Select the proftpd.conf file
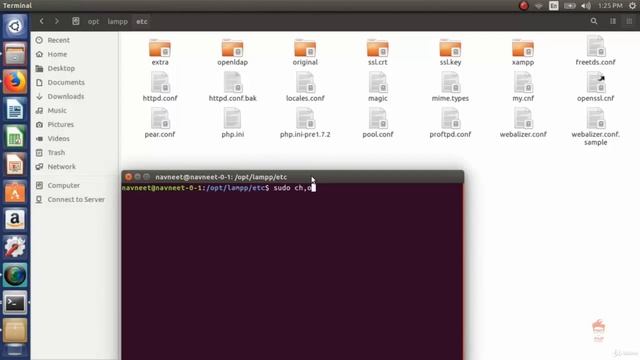 point(450,123)
